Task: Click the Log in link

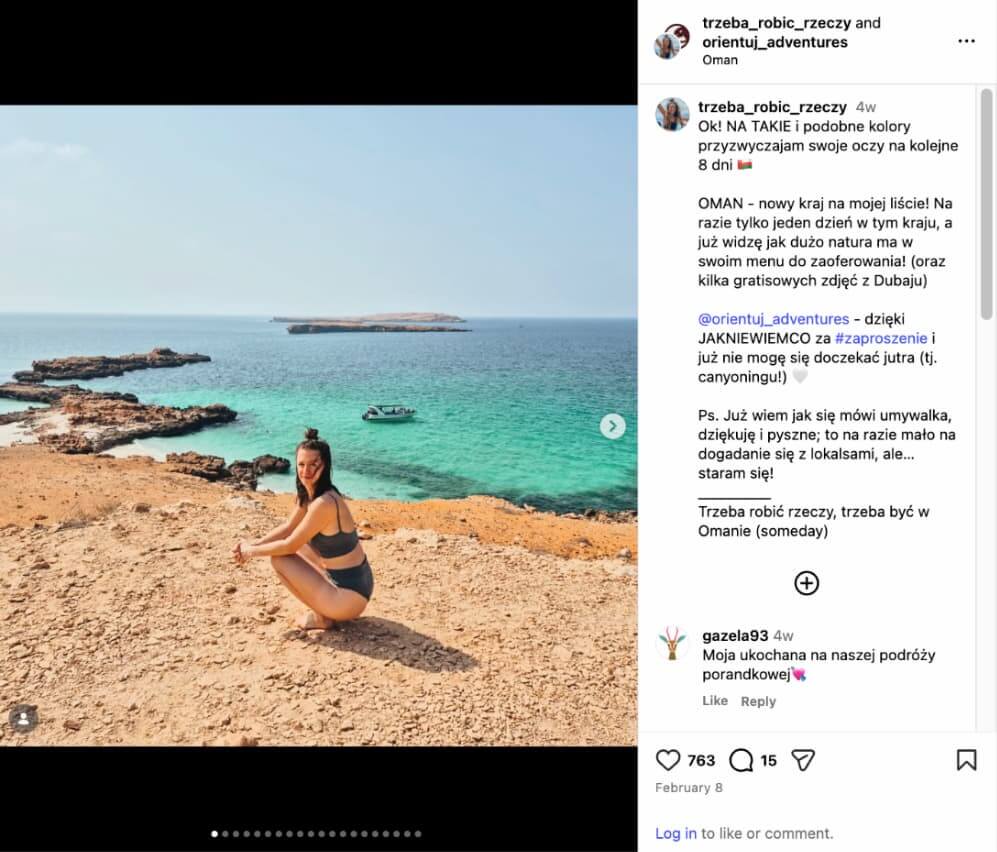Action: pos(676,833)
